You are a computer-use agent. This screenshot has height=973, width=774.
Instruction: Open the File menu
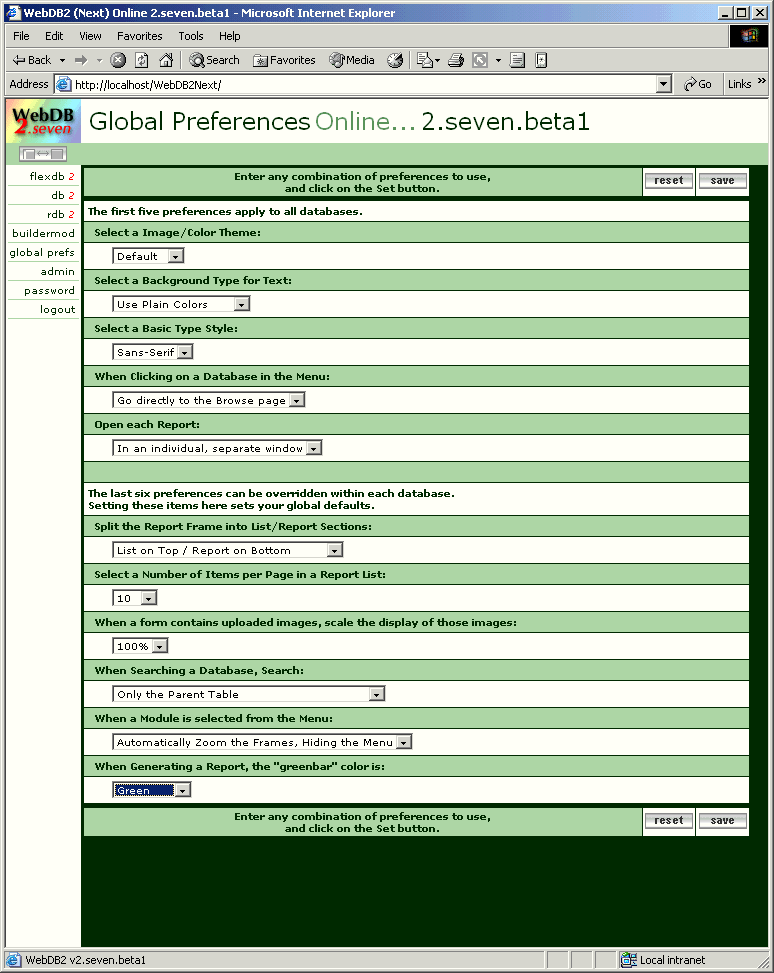click(x=21, y=36)
